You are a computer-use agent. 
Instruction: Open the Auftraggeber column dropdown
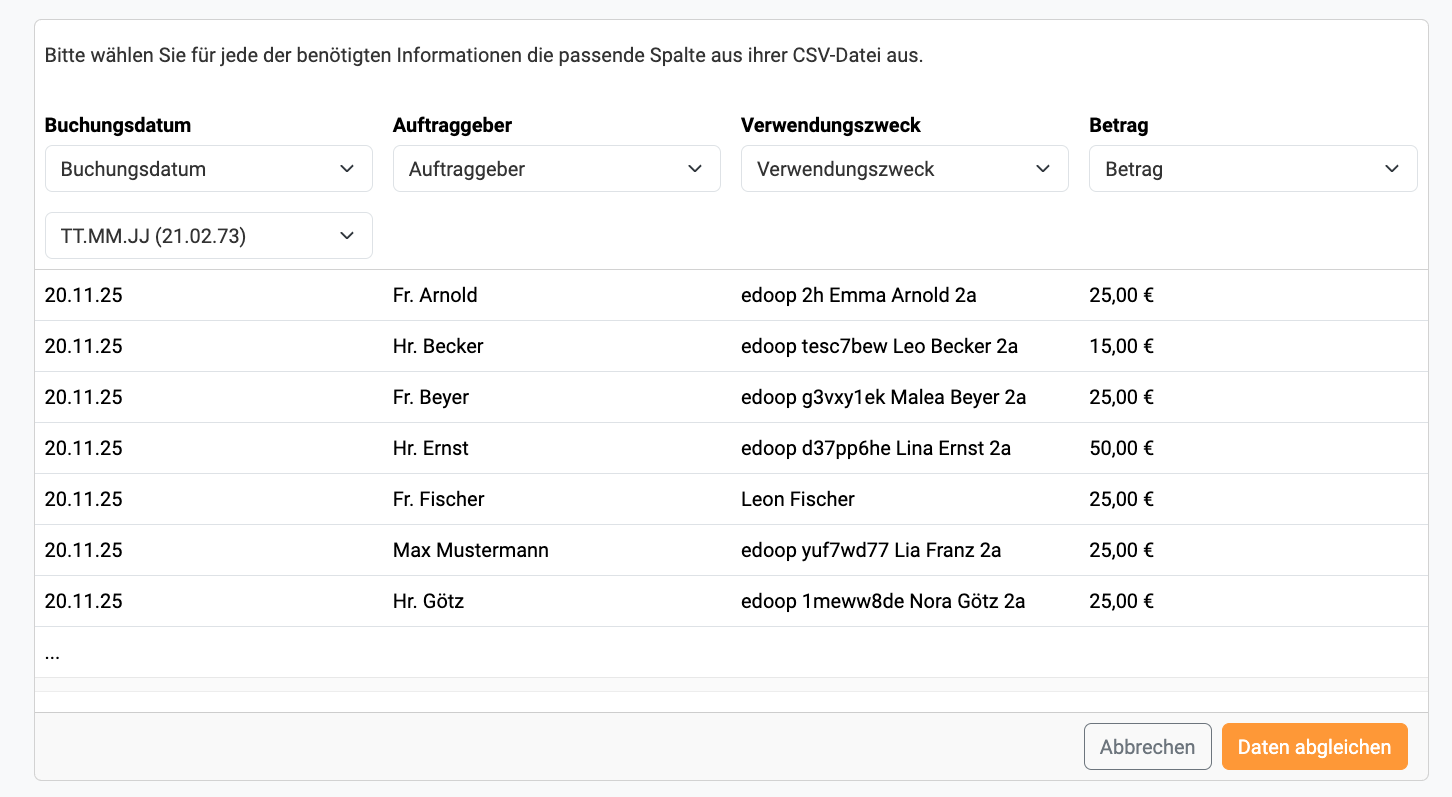coord(556,169)
